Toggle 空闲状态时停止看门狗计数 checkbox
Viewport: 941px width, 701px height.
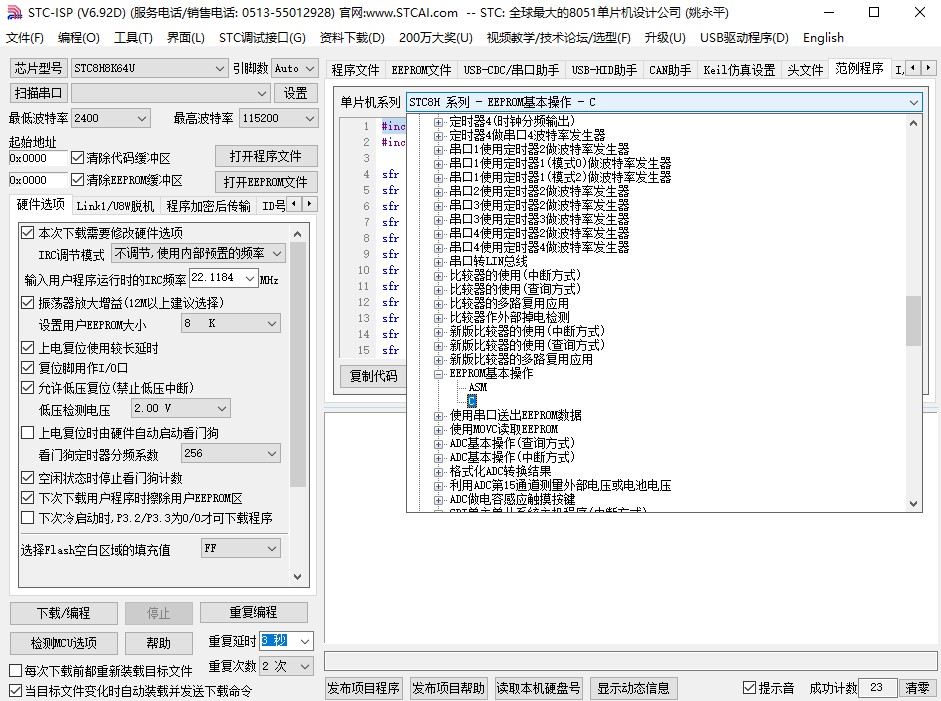pyautogui.click(x=28, y=478)
